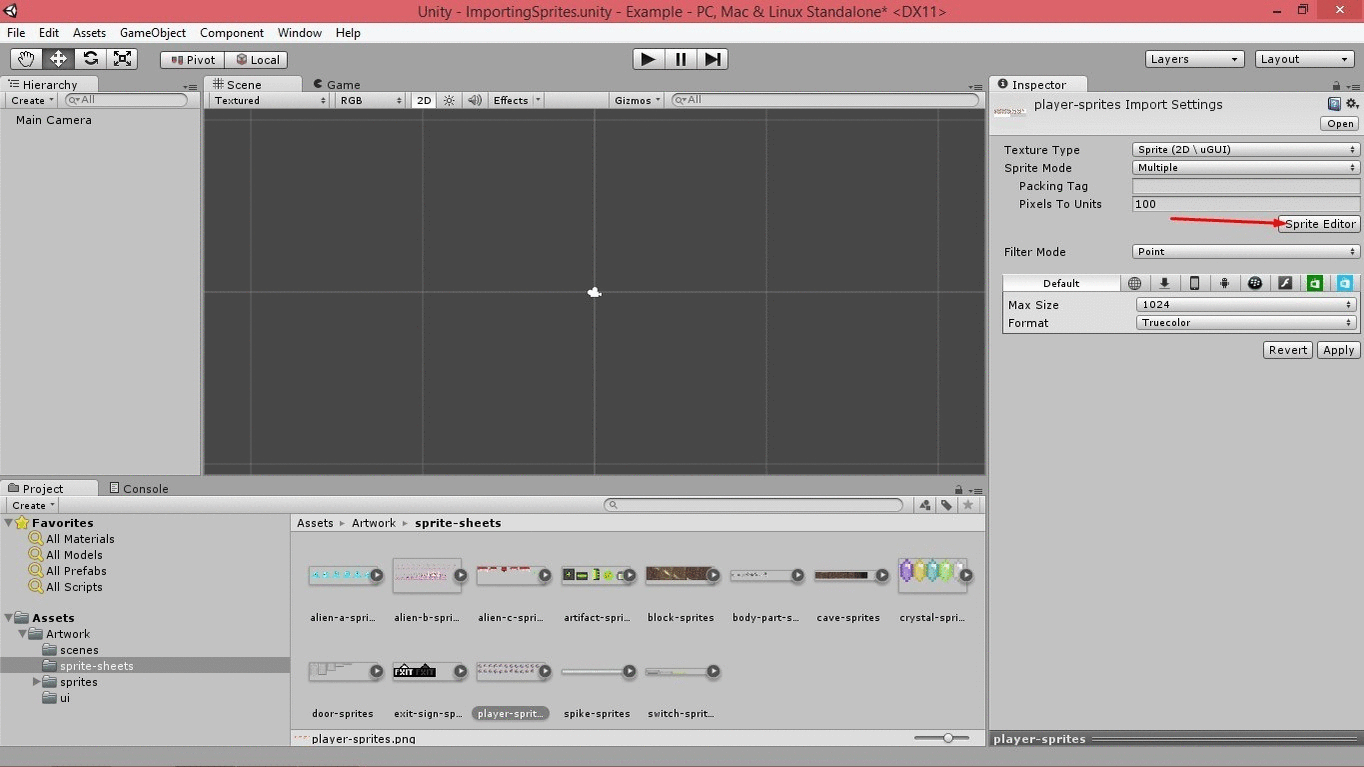The width and height of the screenshot is (1364, 767).
Task: Toggle scene lighting with the sun icon
Action: pyautogui.click(x=449, y=100)
